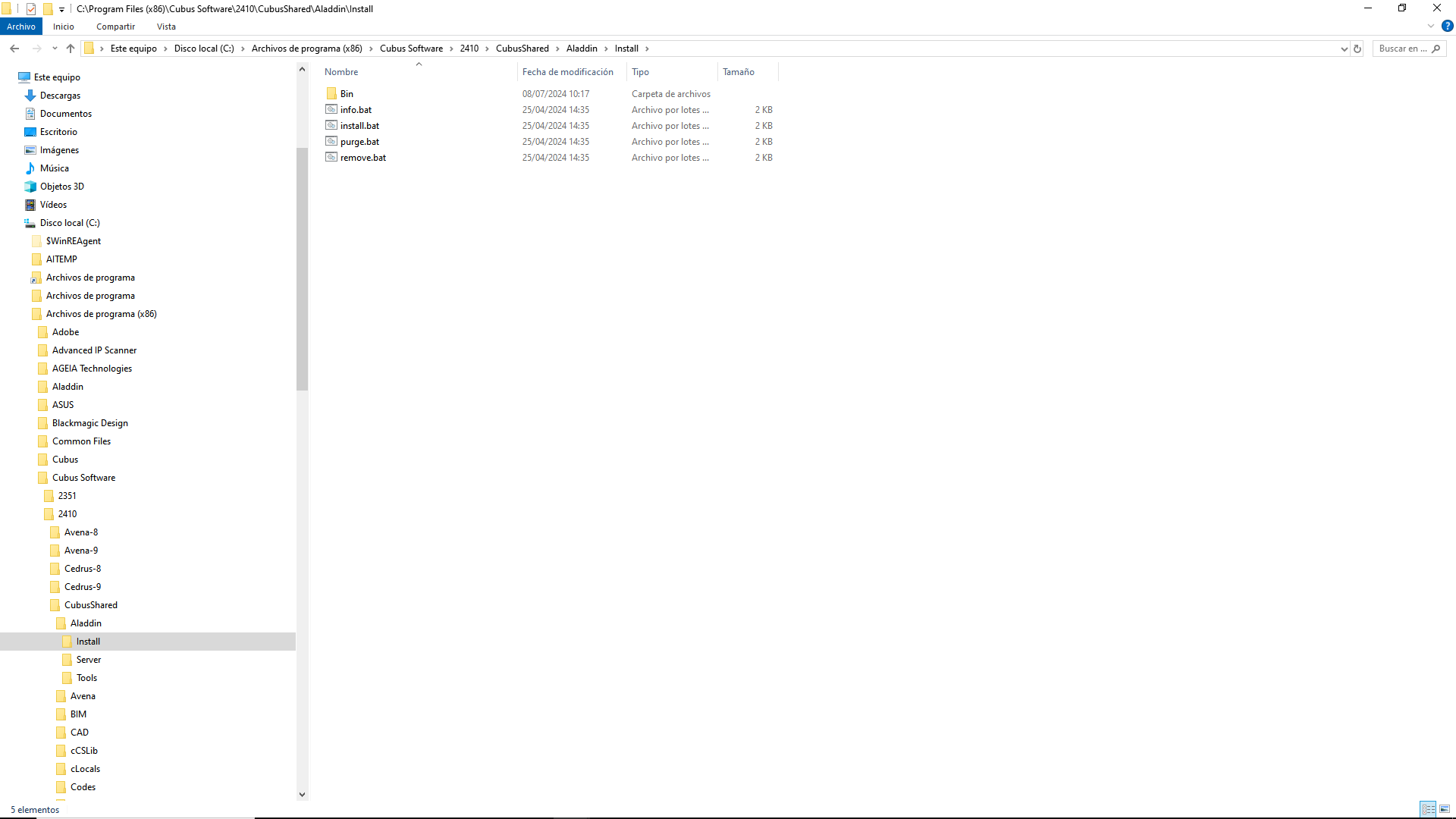The height and width of the screenshot is (819, 1456).
Task: Select the install.bat file icon
Action: [x=331, y=126]
